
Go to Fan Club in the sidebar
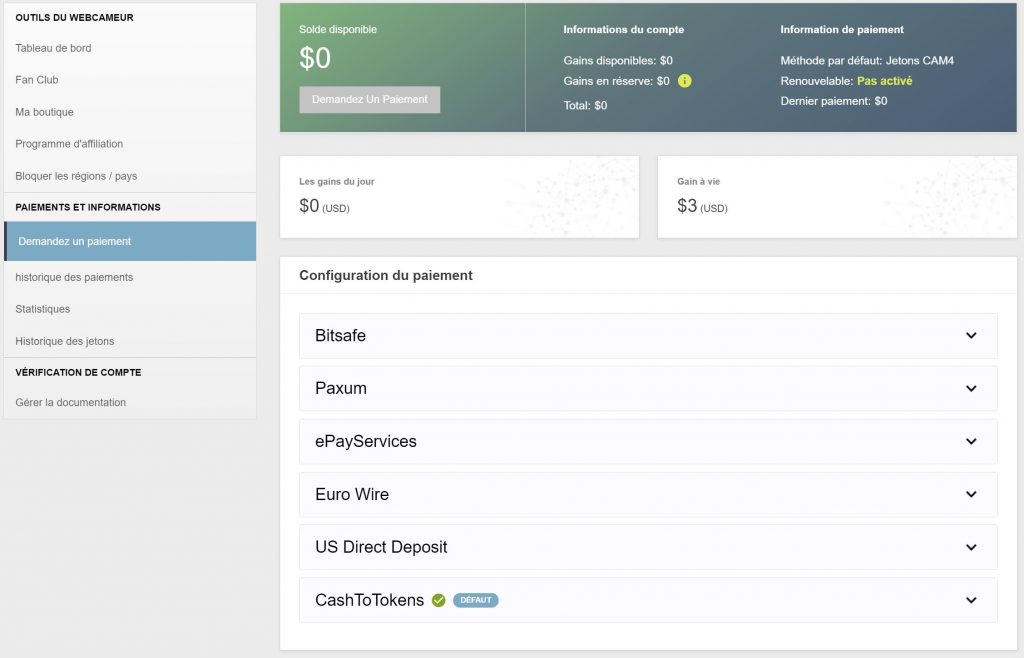37,80
